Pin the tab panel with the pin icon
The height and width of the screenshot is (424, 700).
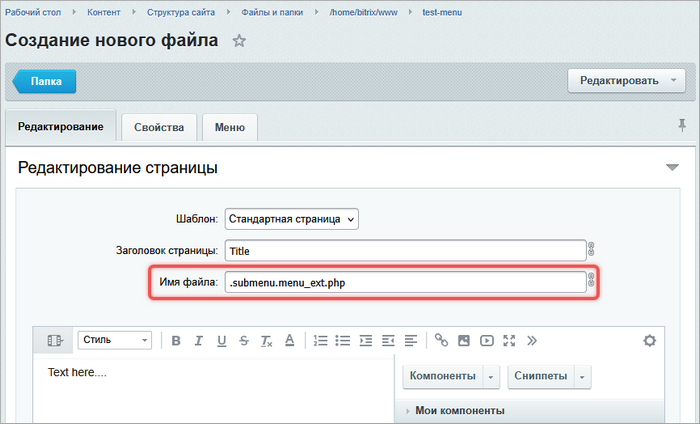point(682,125)
